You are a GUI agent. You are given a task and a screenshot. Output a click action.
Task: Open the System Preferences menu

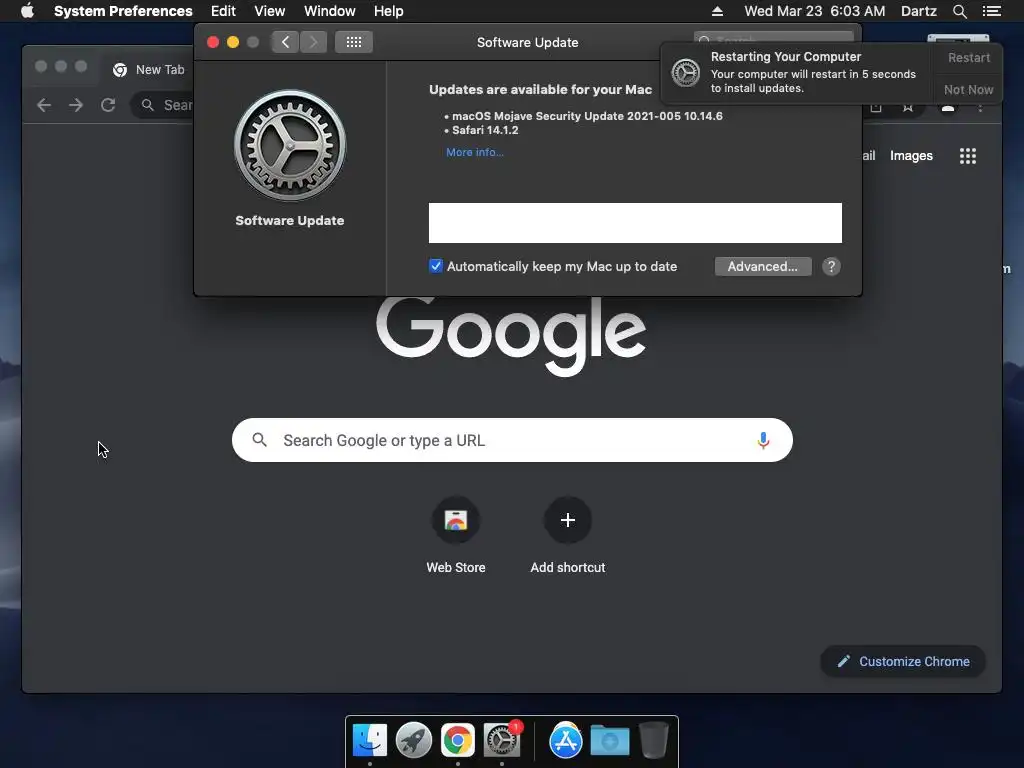coord(123,11)
